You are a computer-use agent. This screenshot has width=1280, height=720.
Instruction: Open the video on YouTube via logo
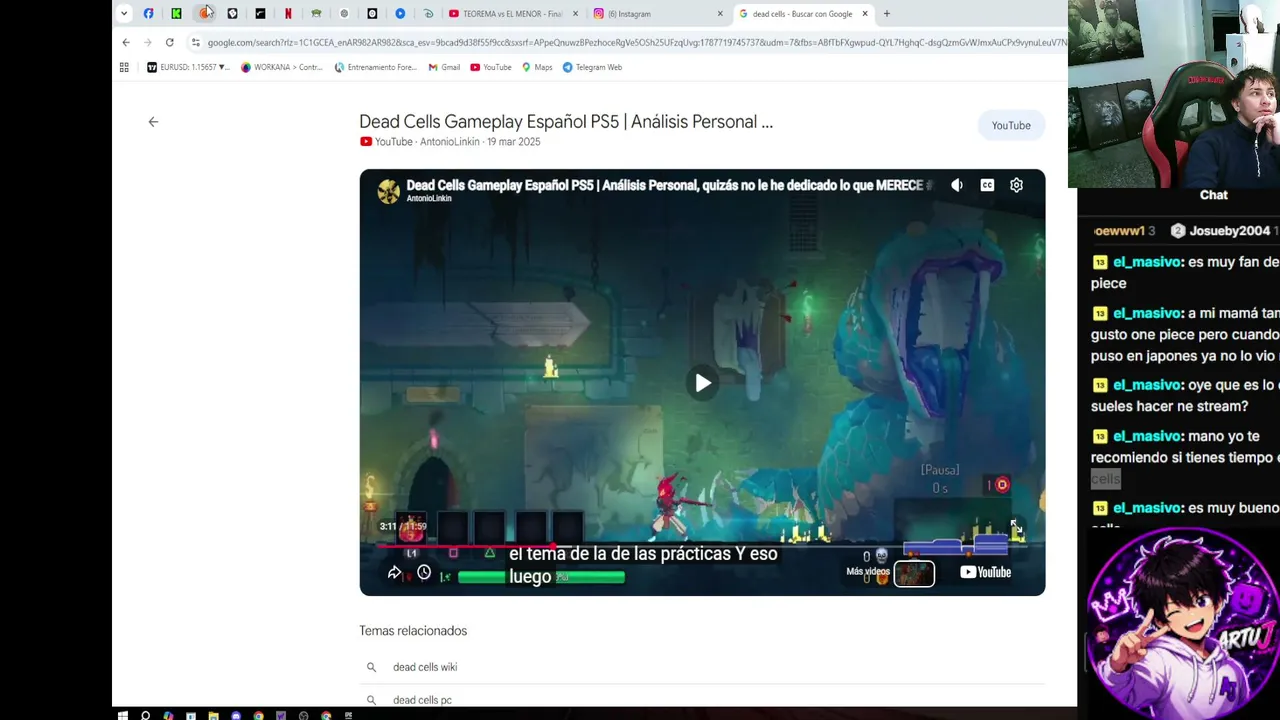tap(985, 573)
